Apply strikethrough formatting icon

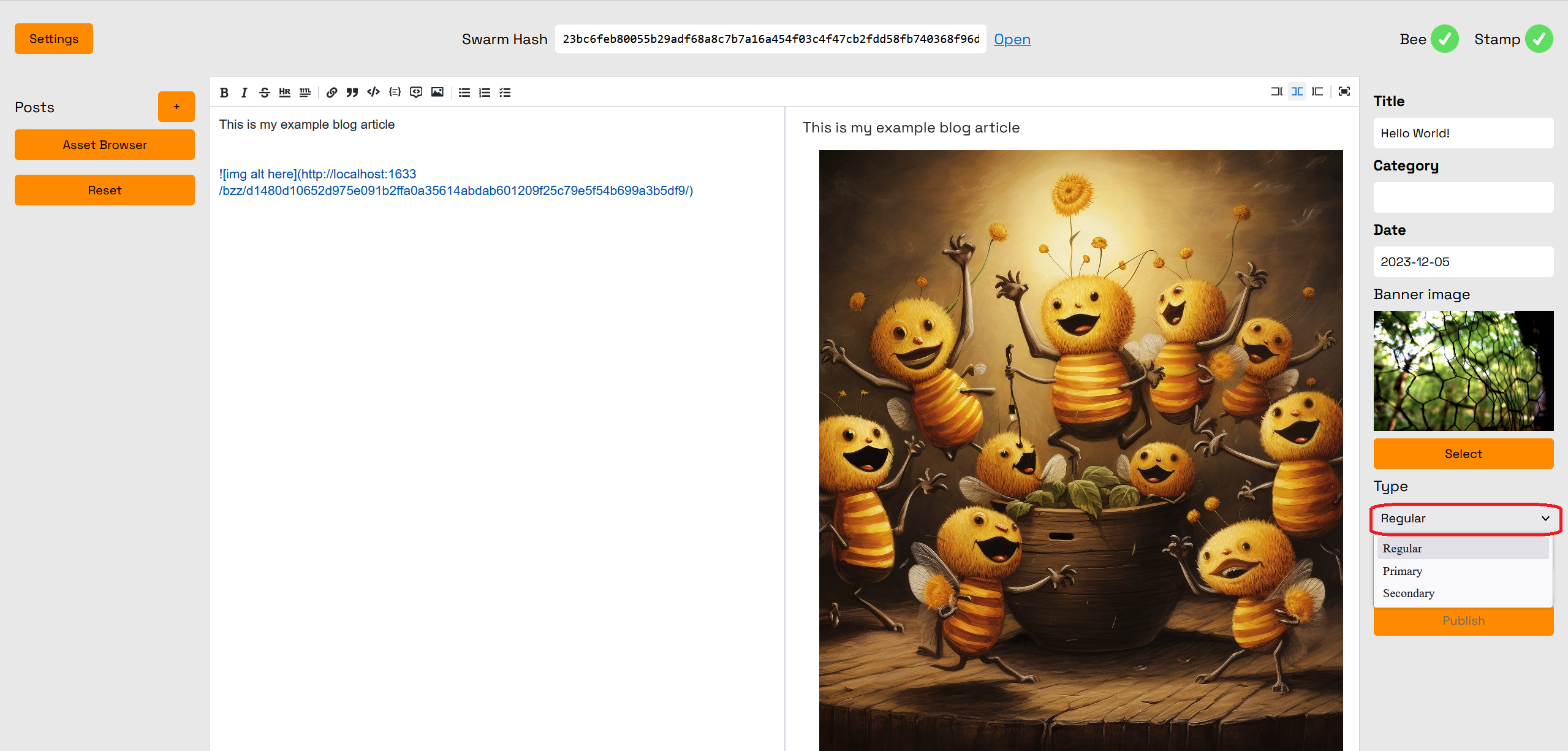point(265,93)
